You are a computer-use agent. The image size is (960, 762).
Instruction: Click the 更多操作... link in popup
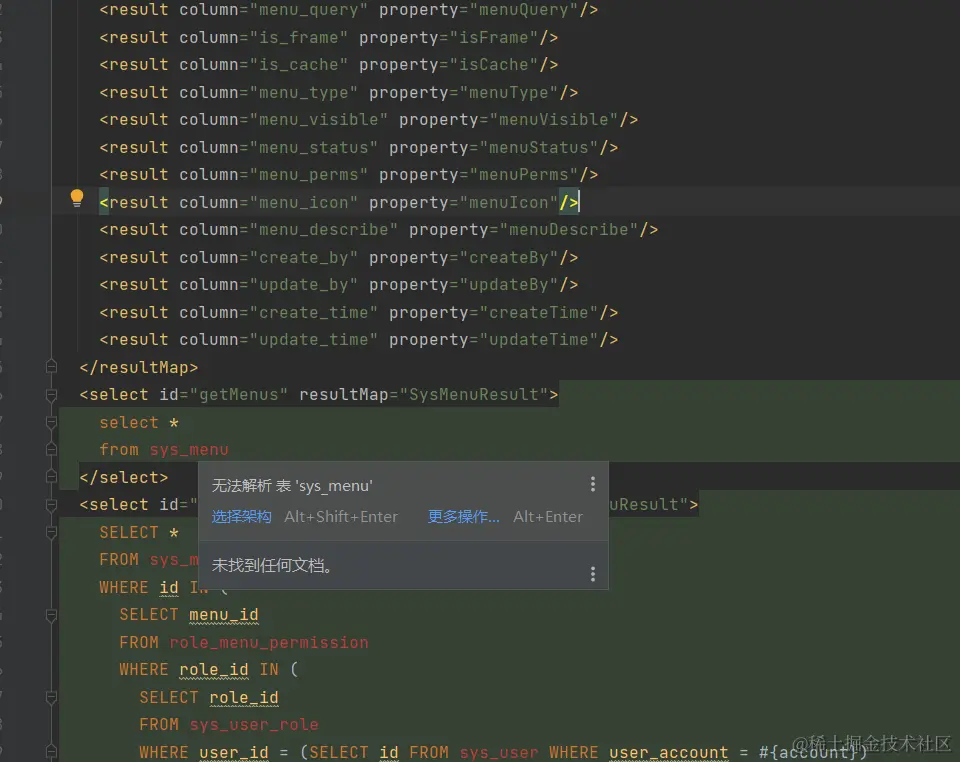[x=463, y=517]
